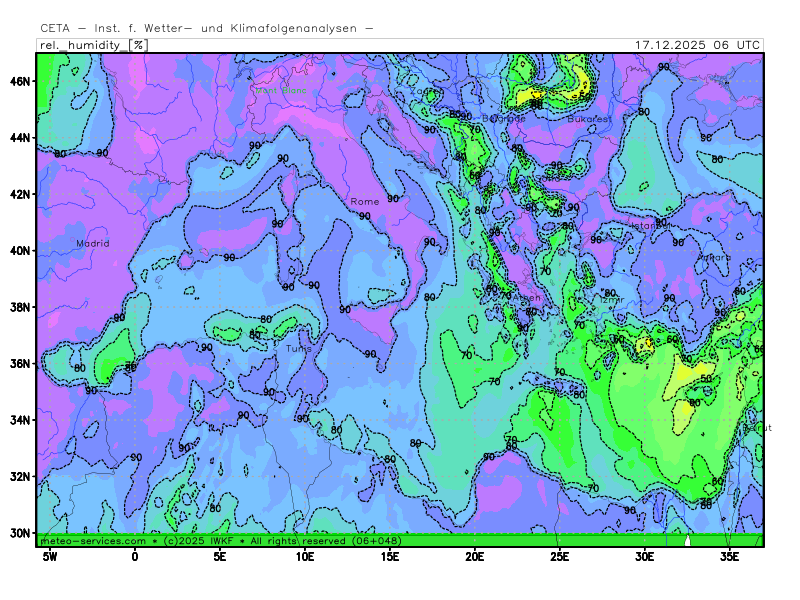Click the Madrid city label
Viewport: 800px width, 600px height.
click(92, 243)
